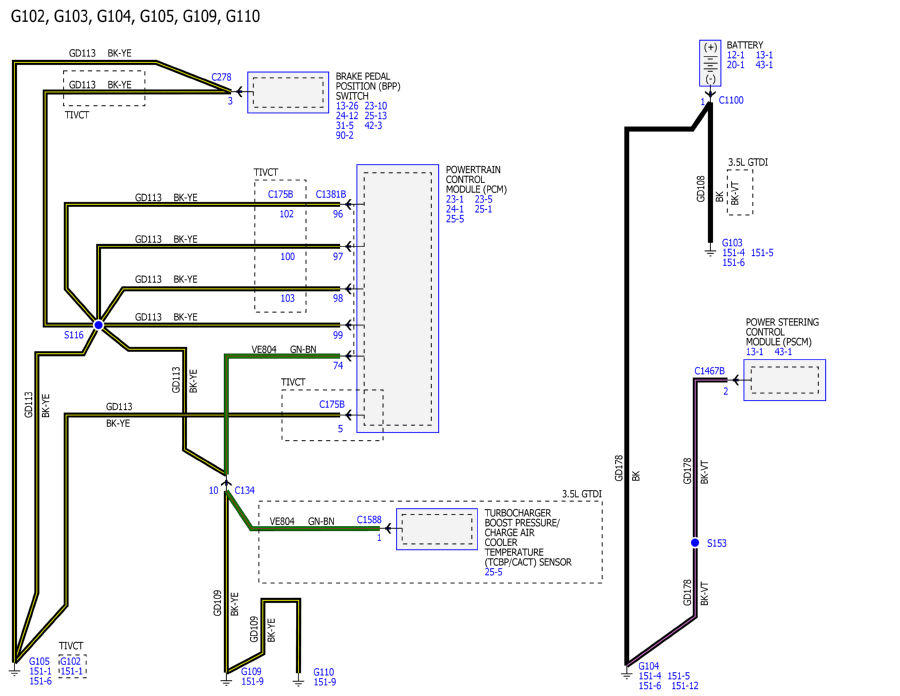900x696 pixels.
Task: Click the G105 ground reference link
Action: [x=40, y=662]
